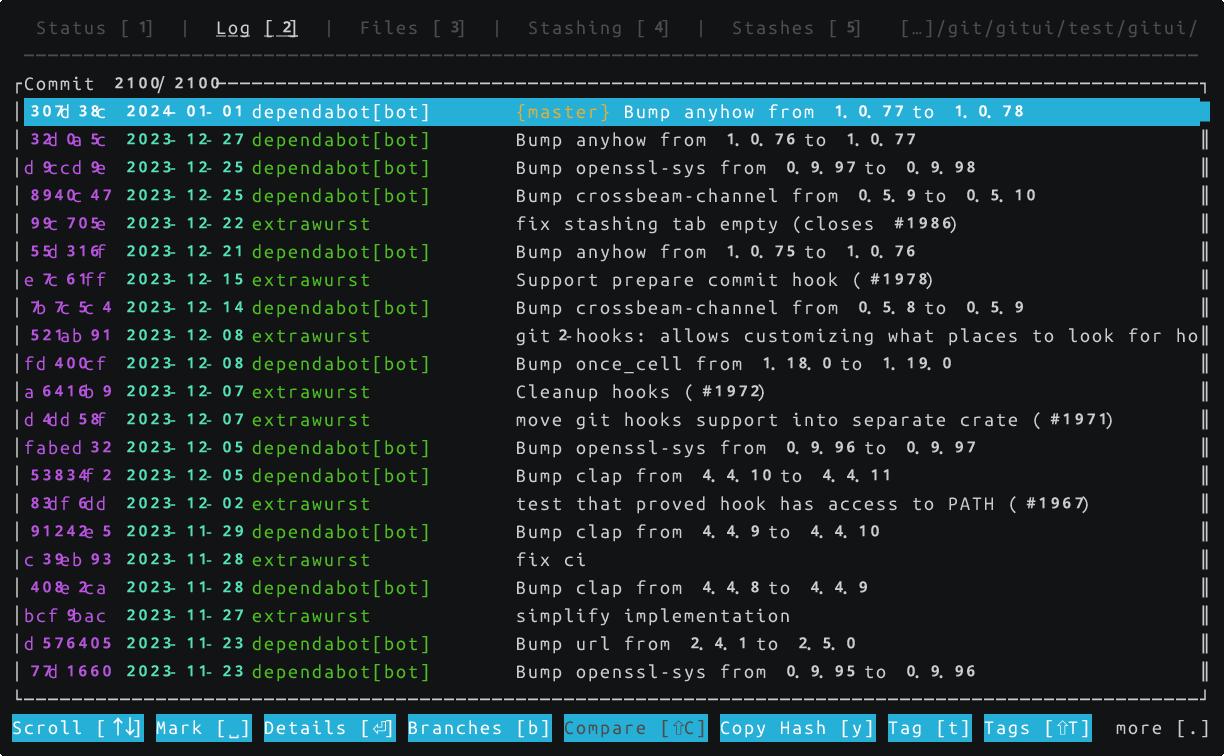Click the {master} branch label
Viewport: 1224px width, 756px height.
pyautogui.click(x=561, y=112)
